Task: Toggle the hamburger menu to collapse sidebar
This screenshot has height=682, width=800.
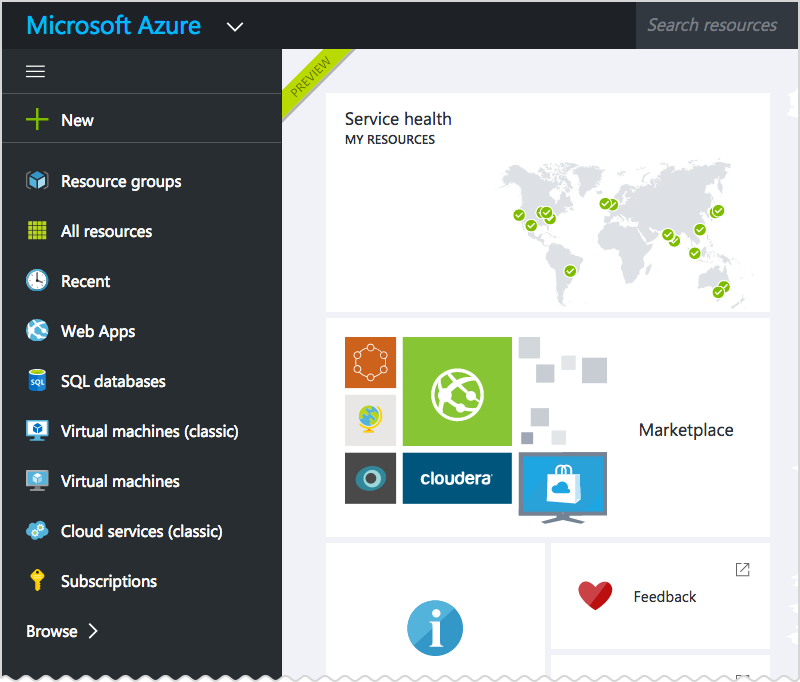Action: (x=35, y=72)
